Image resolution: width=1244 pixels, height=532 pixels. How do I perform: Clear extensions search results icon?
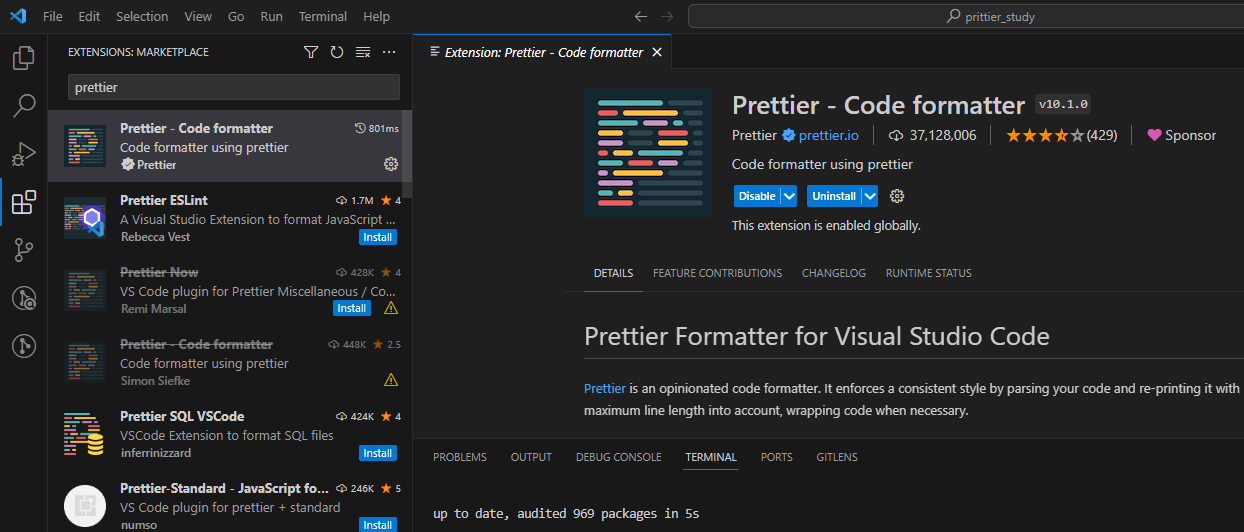point(363,52)
